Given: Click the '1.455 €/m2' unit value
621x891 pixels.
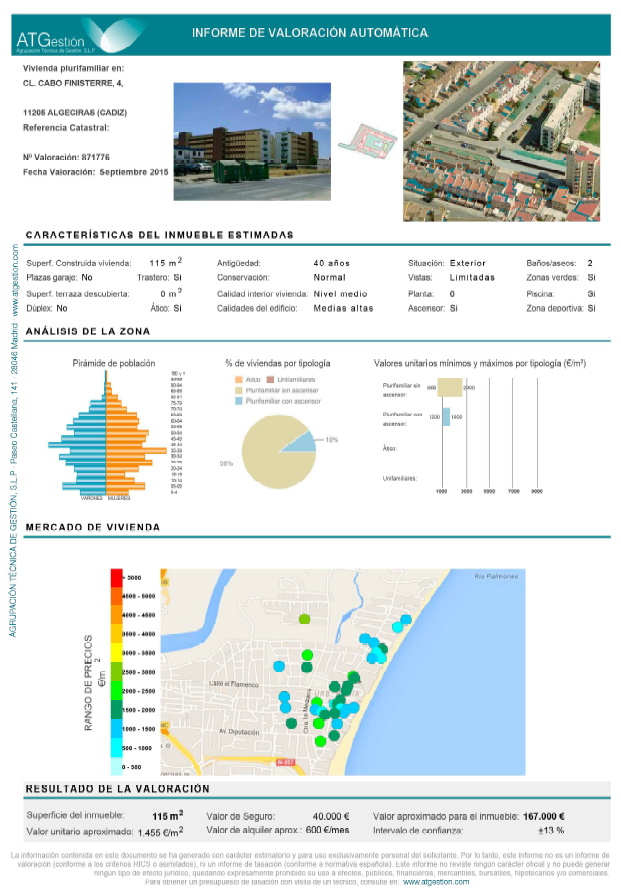Looking at the screenshot, I should click(160, 831).
